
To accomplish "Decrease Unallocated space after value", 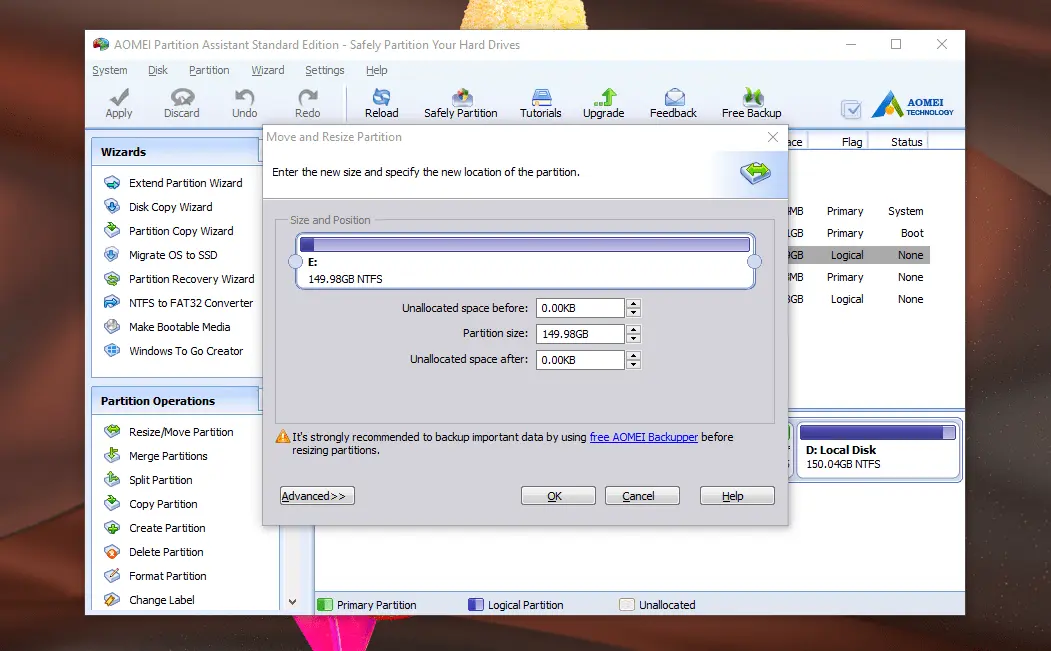I will (633, 365).
